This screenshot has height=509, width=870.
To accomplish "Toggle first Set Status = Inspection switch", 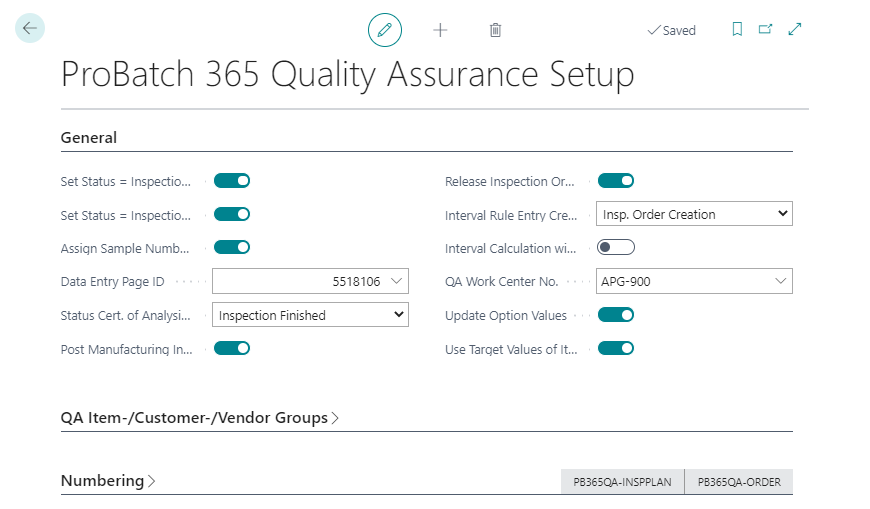I will click(232, 181).
